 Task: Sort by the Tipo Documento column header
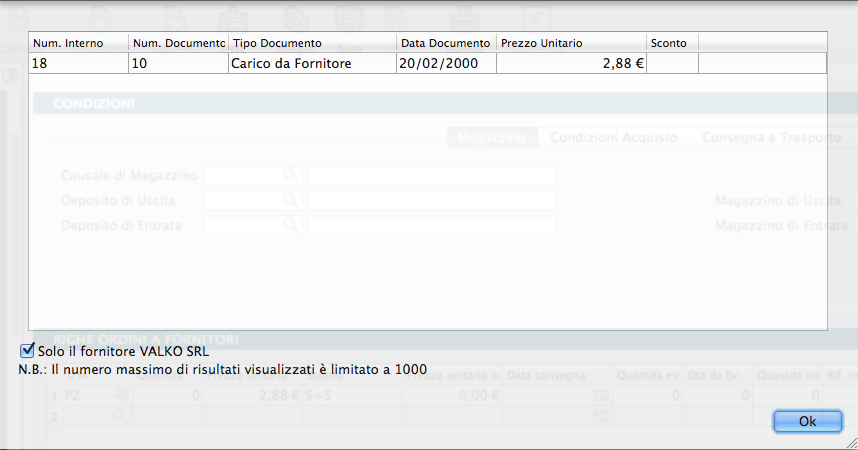311,43
